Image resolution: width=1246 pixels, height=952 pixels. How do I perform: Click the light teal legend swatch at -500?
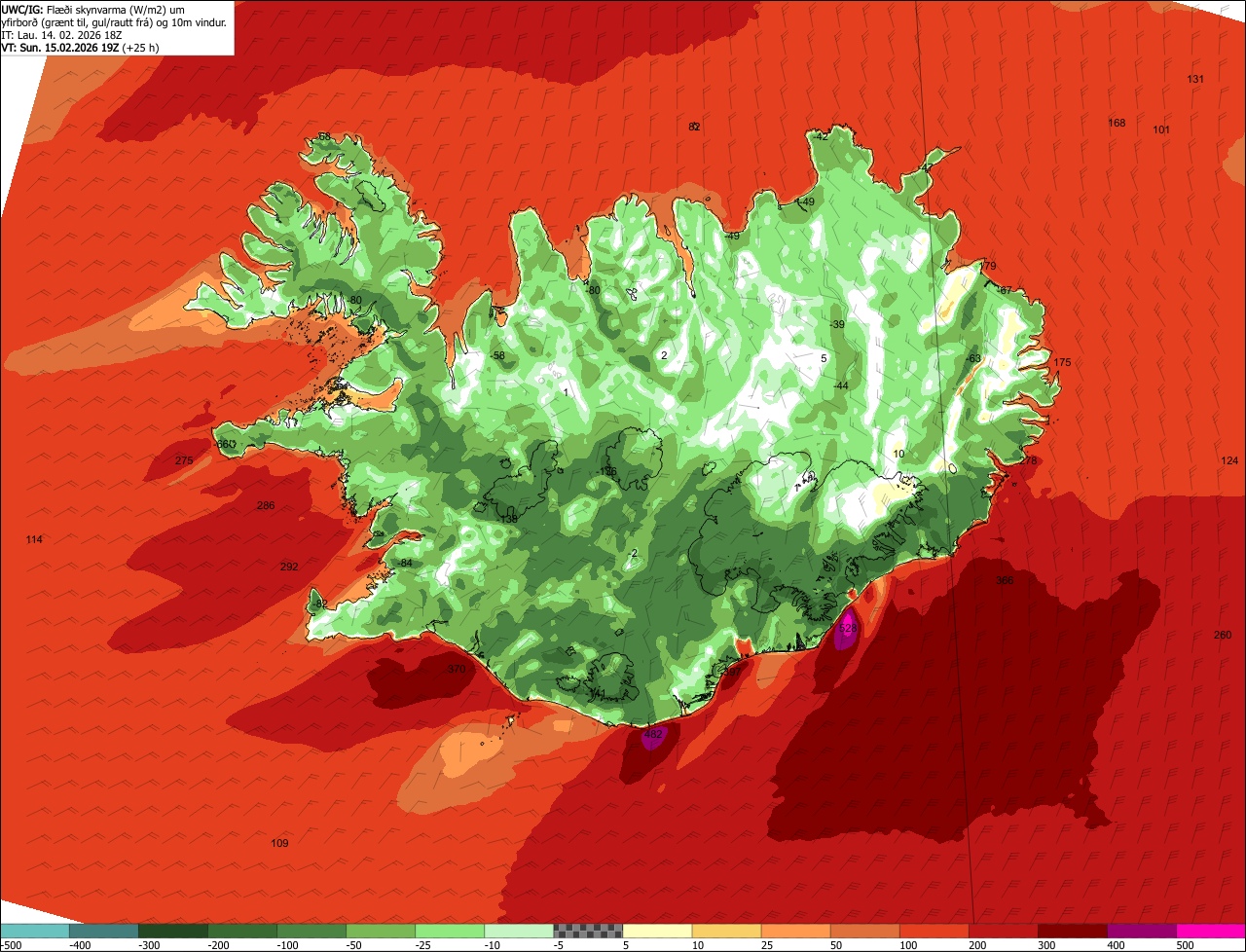pos(35,930)
